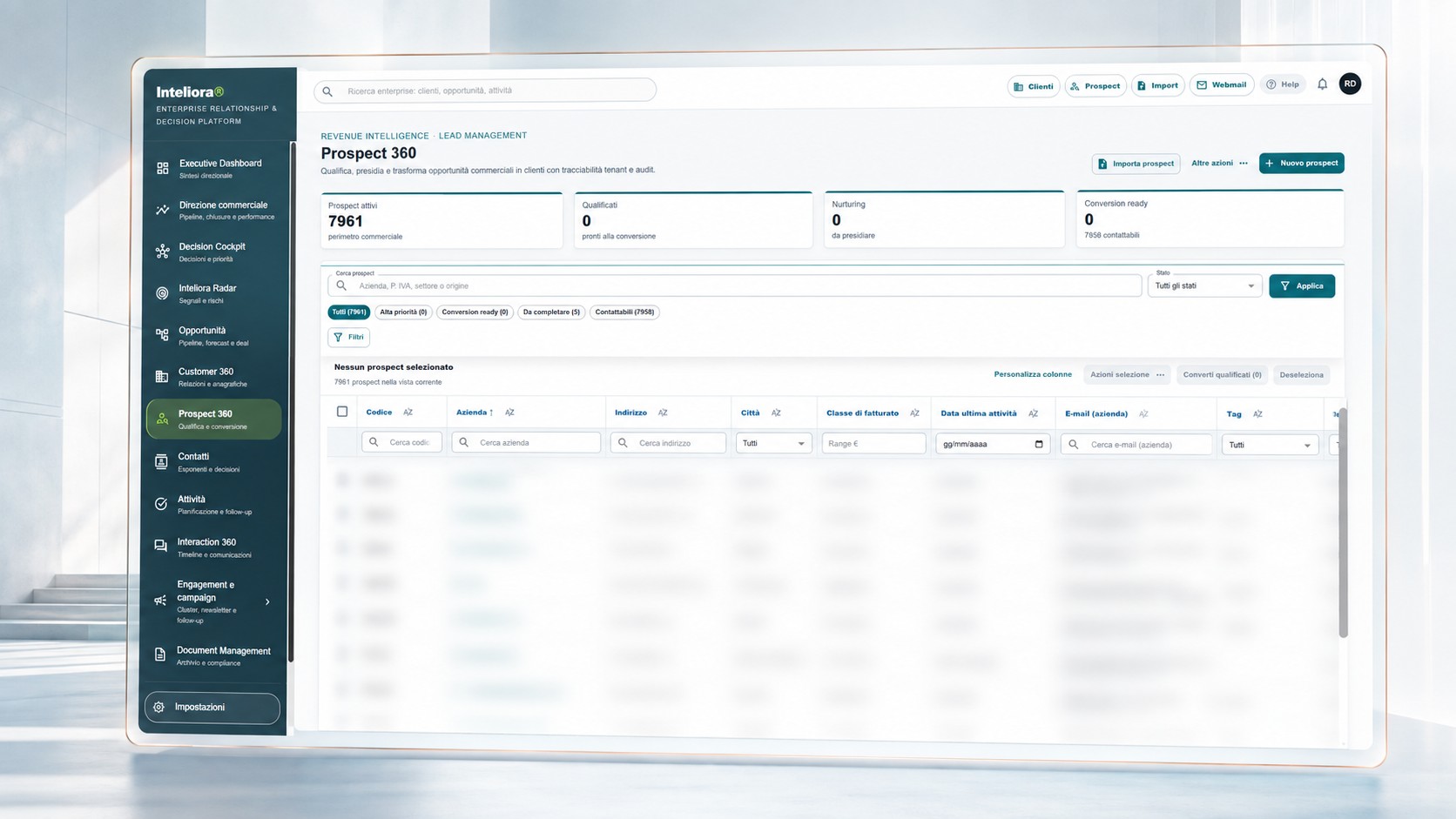The height and width of the screenshot is (819, 1456).
Task: Click the enterprise search magnifier icon
Action: [327, 91]
